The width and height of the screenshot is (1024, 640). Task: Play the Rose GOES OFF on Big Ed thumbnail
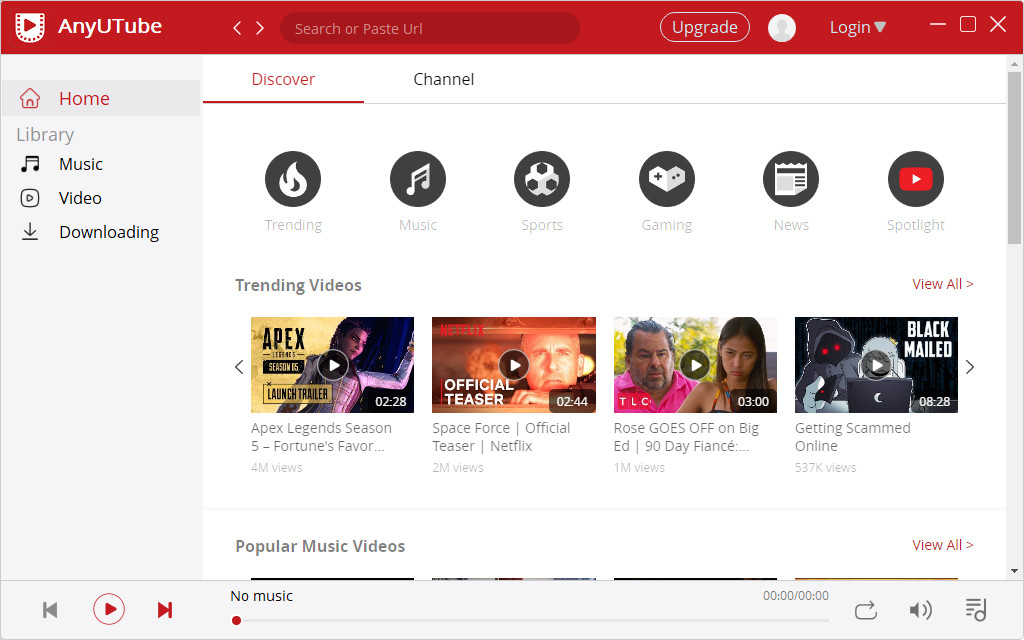click(696, 365)
